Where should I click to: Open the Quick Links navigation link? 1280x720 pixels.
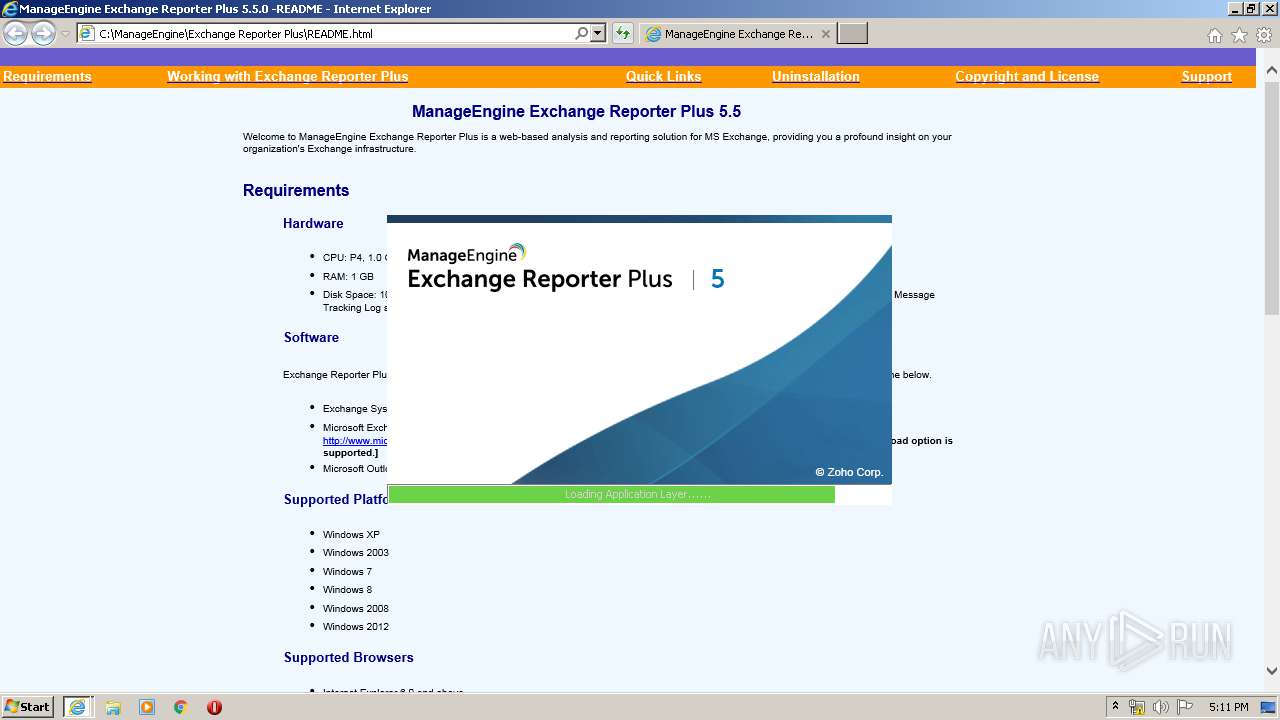(x=663, y=76)
